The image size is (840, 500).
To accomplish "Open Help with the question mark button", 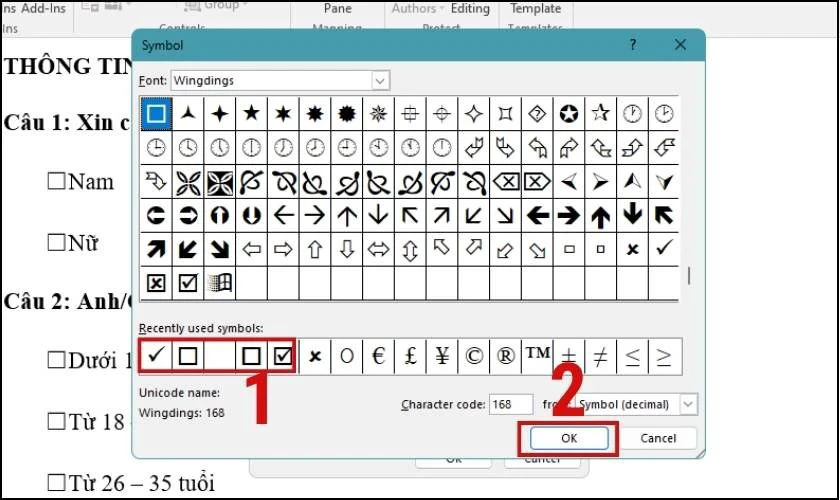I will 633,46.
